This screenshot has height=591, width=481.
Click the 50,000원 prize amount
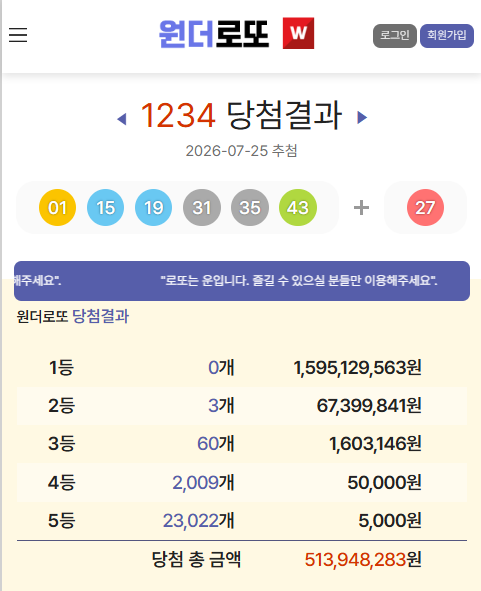click(x=384, y=482)
